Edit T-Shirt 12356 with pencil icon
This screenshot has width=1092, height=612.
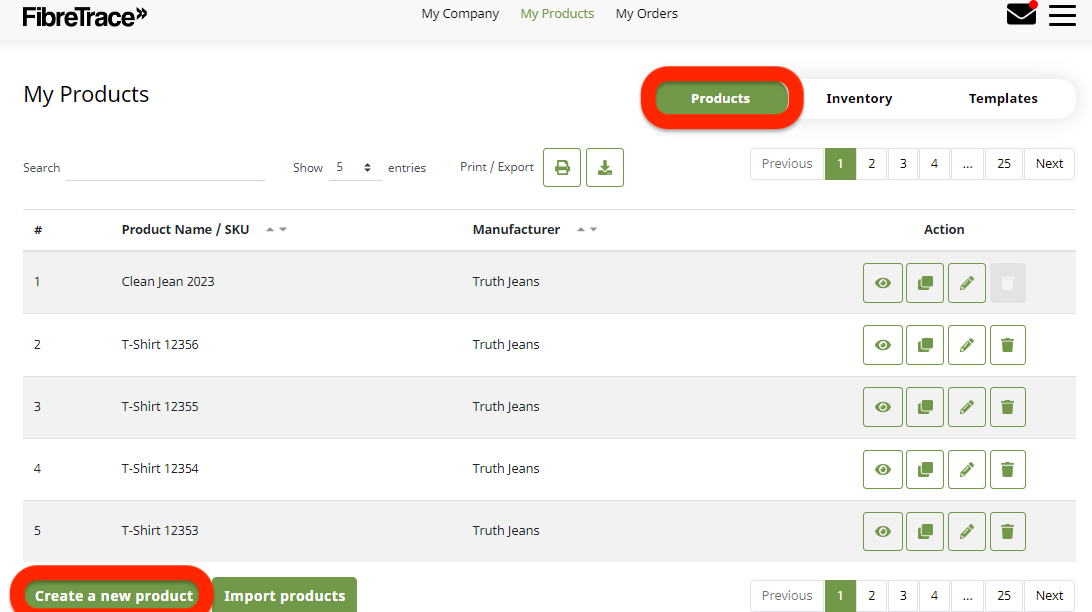(x=967, y=345)
